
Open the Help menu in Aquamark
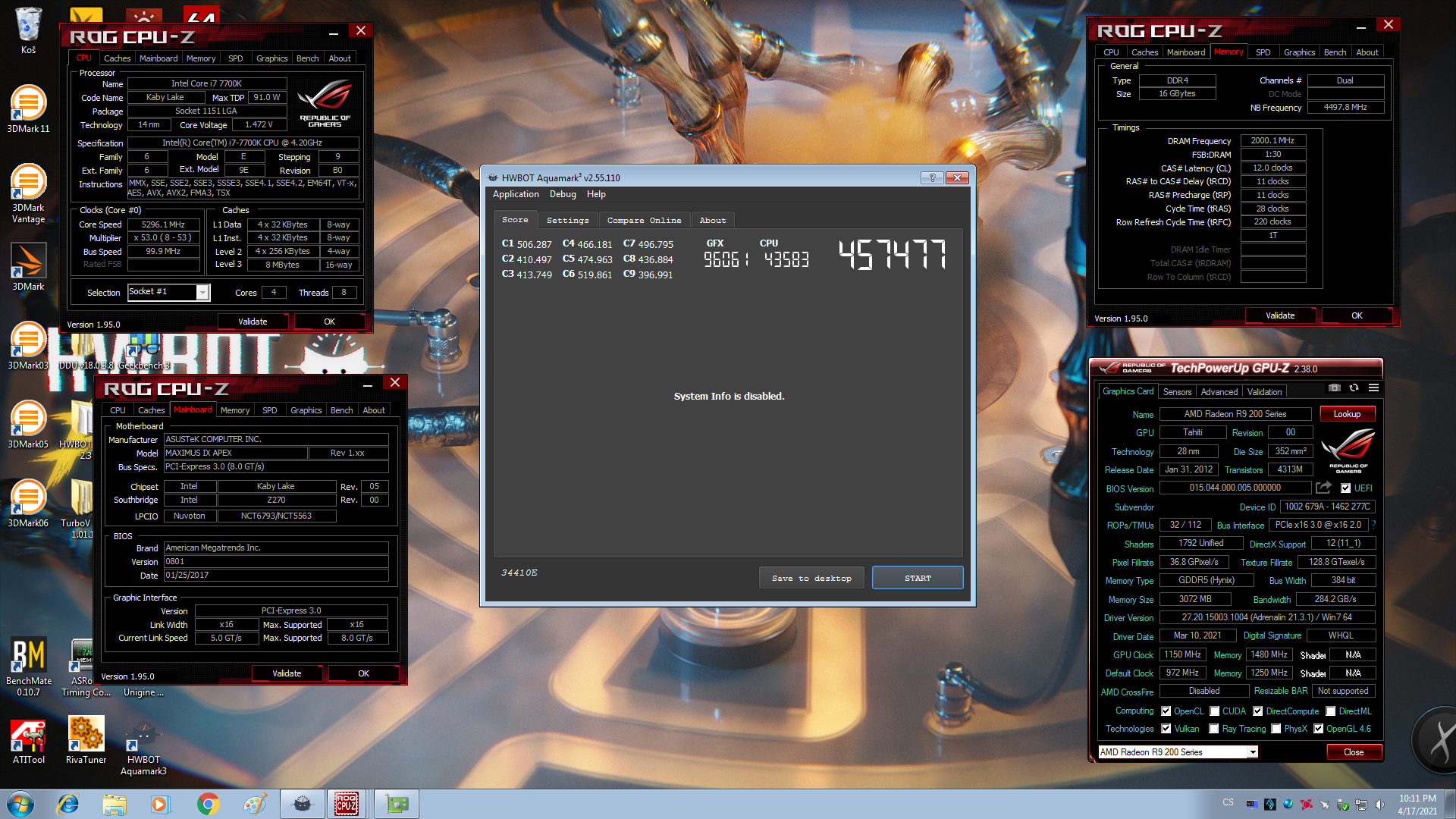596,194
